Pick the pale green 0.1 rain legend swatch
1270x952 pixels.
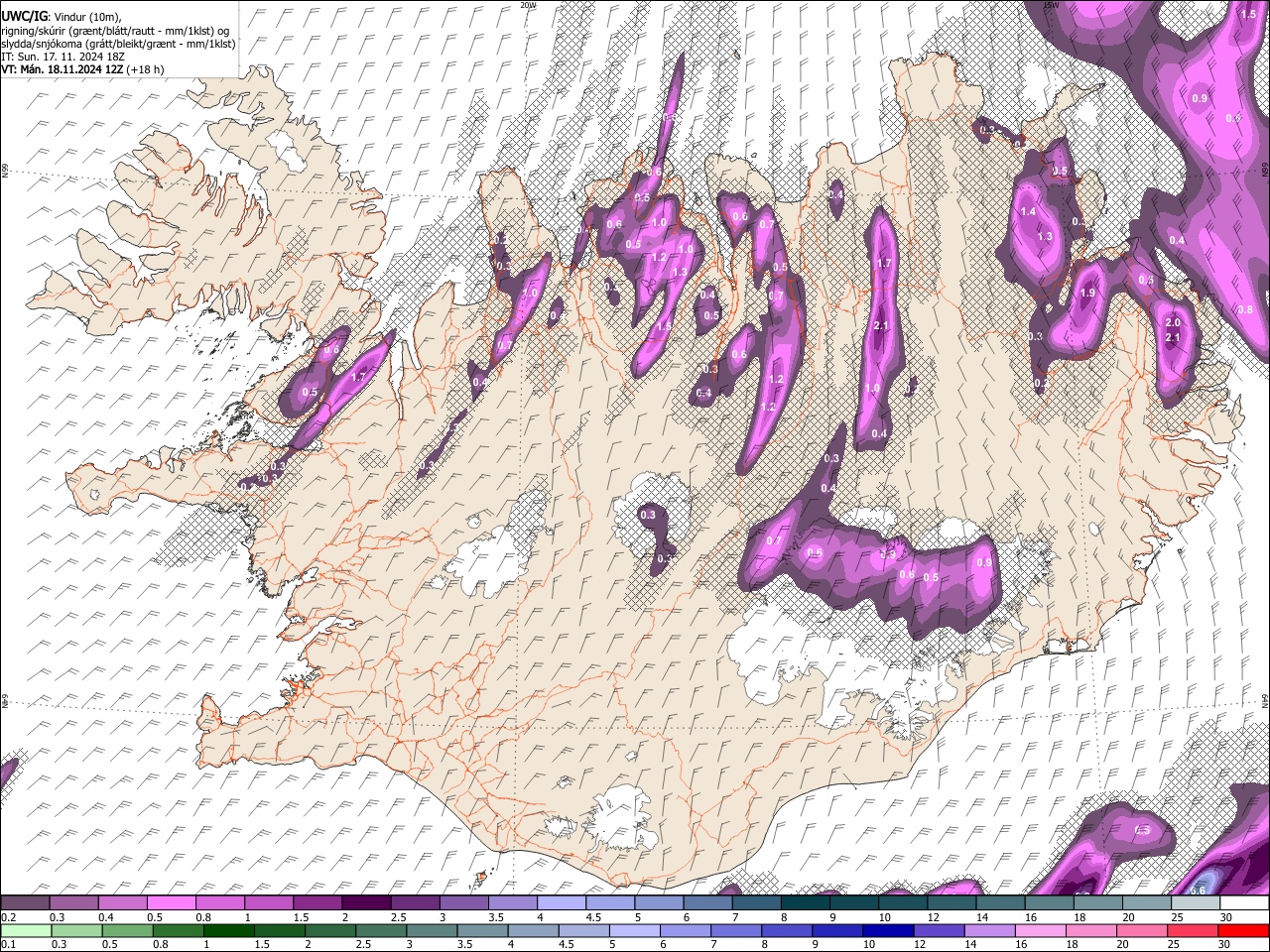[x=25, y=930]
